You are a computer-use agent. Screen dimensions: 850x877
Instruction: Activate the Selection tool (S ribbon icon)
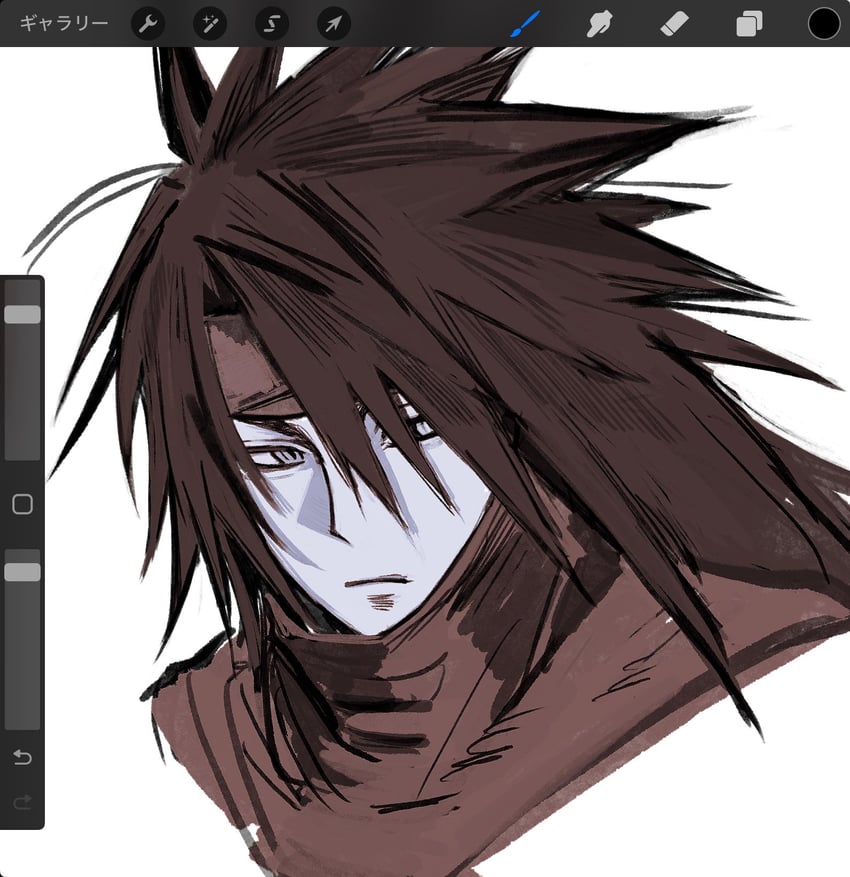click(x=272, y=24)
